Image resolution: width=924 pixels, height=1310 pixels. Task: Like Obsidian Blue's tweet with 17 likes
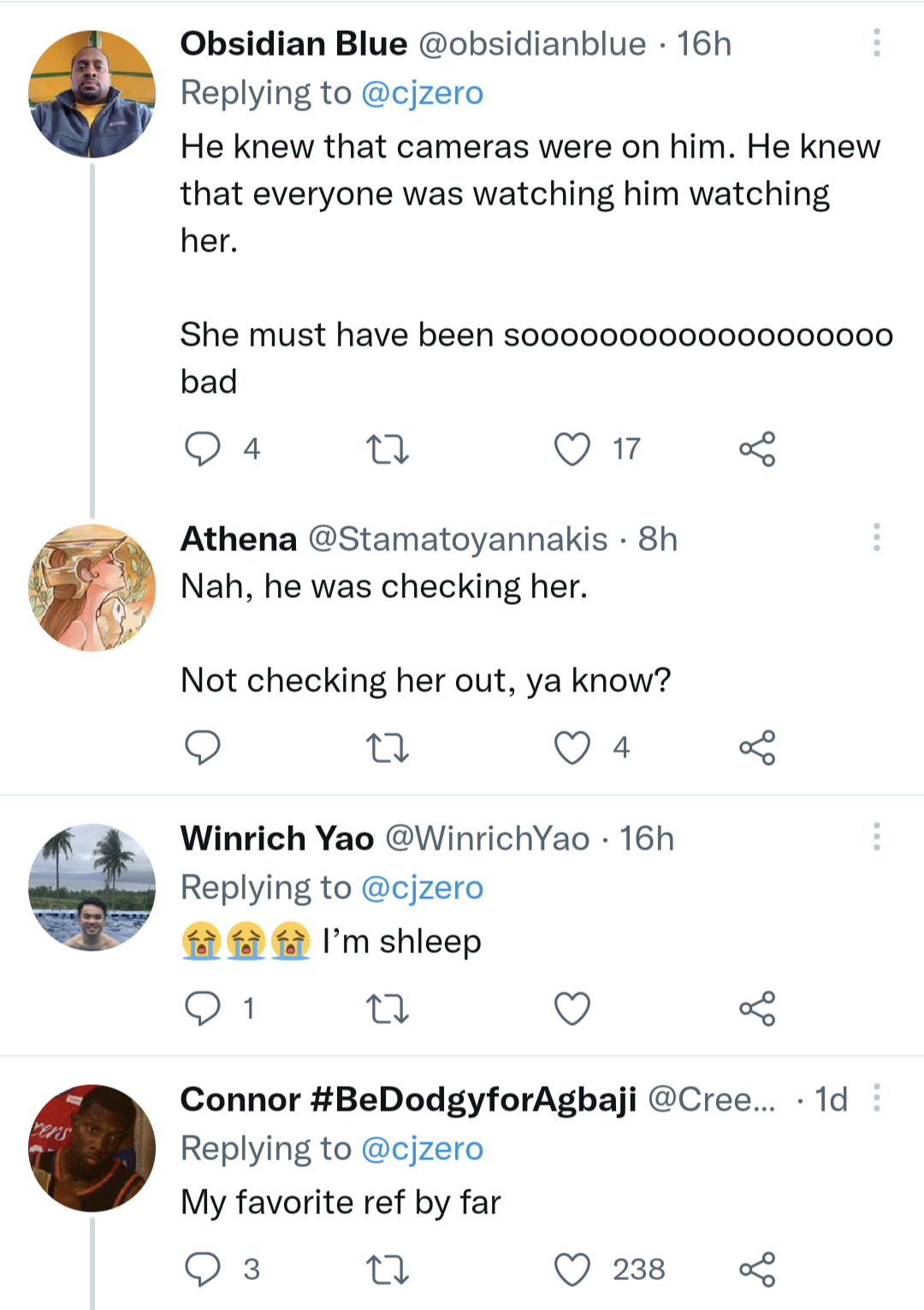(x=572, y=448)
